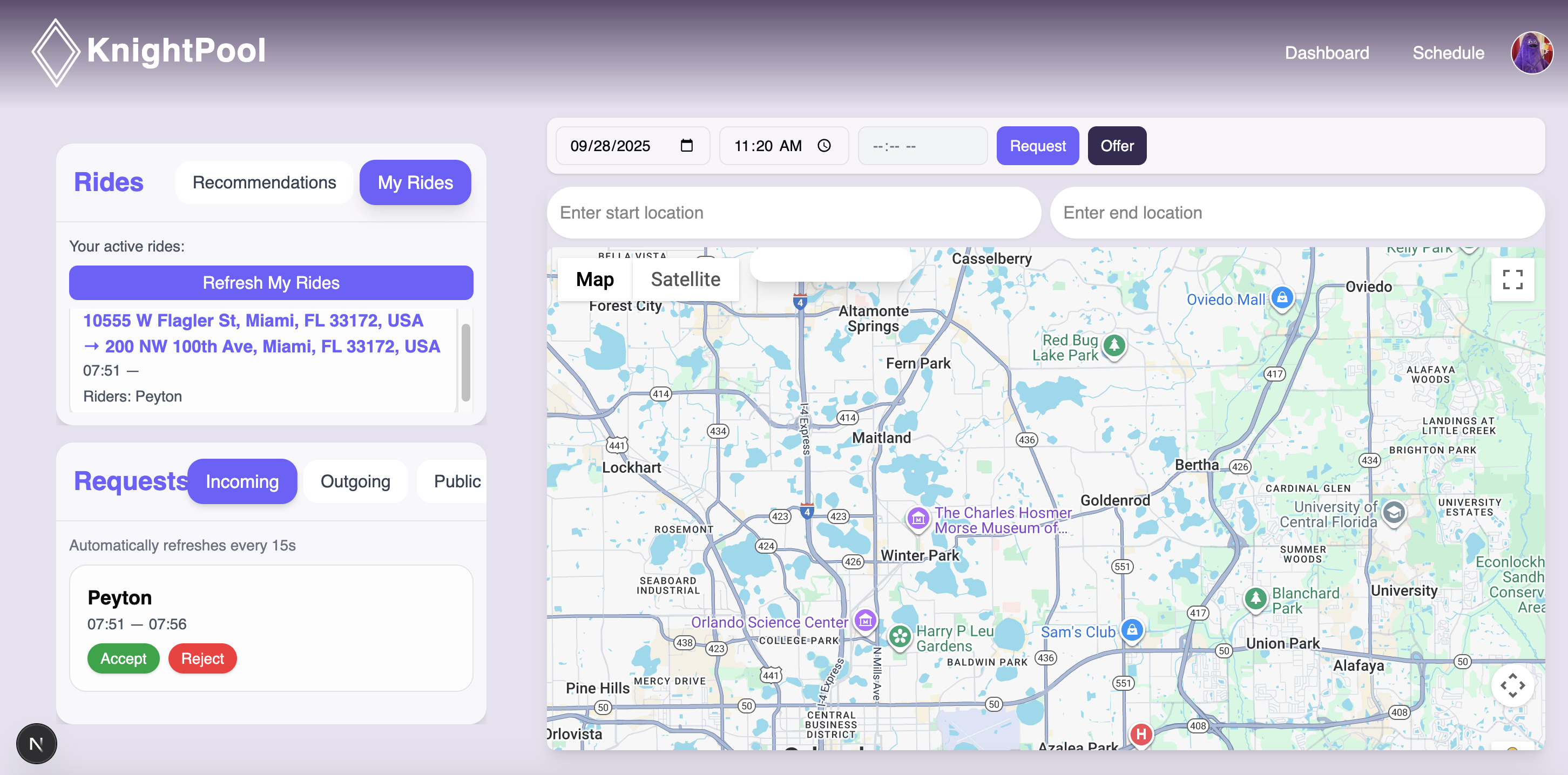Open the Next.js dev tools badge
This screenshot has height=775, width=1568.
pyautogui.click(x=37, y=743)
